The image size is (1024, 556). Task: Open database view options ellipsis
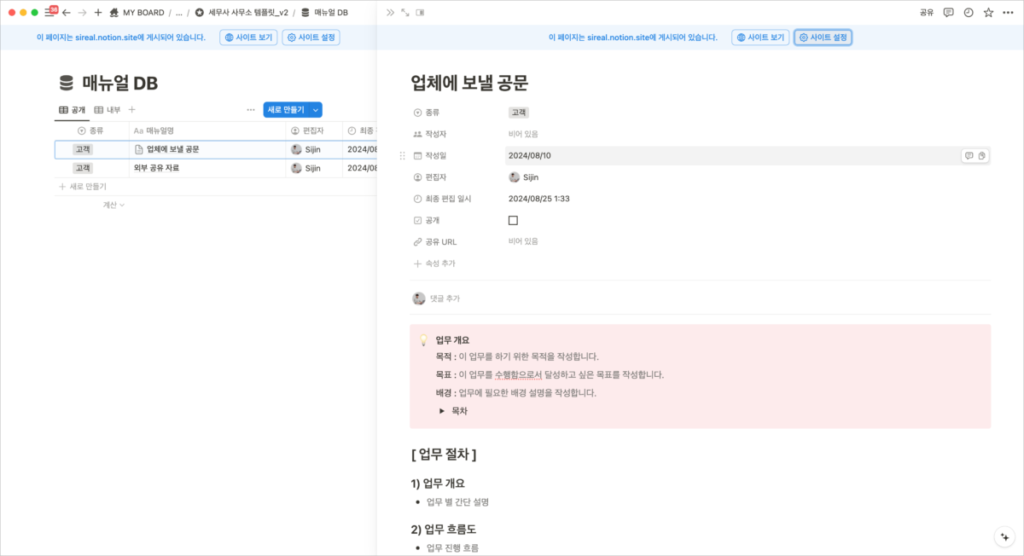pyautogui.click(x=251, y=110)
